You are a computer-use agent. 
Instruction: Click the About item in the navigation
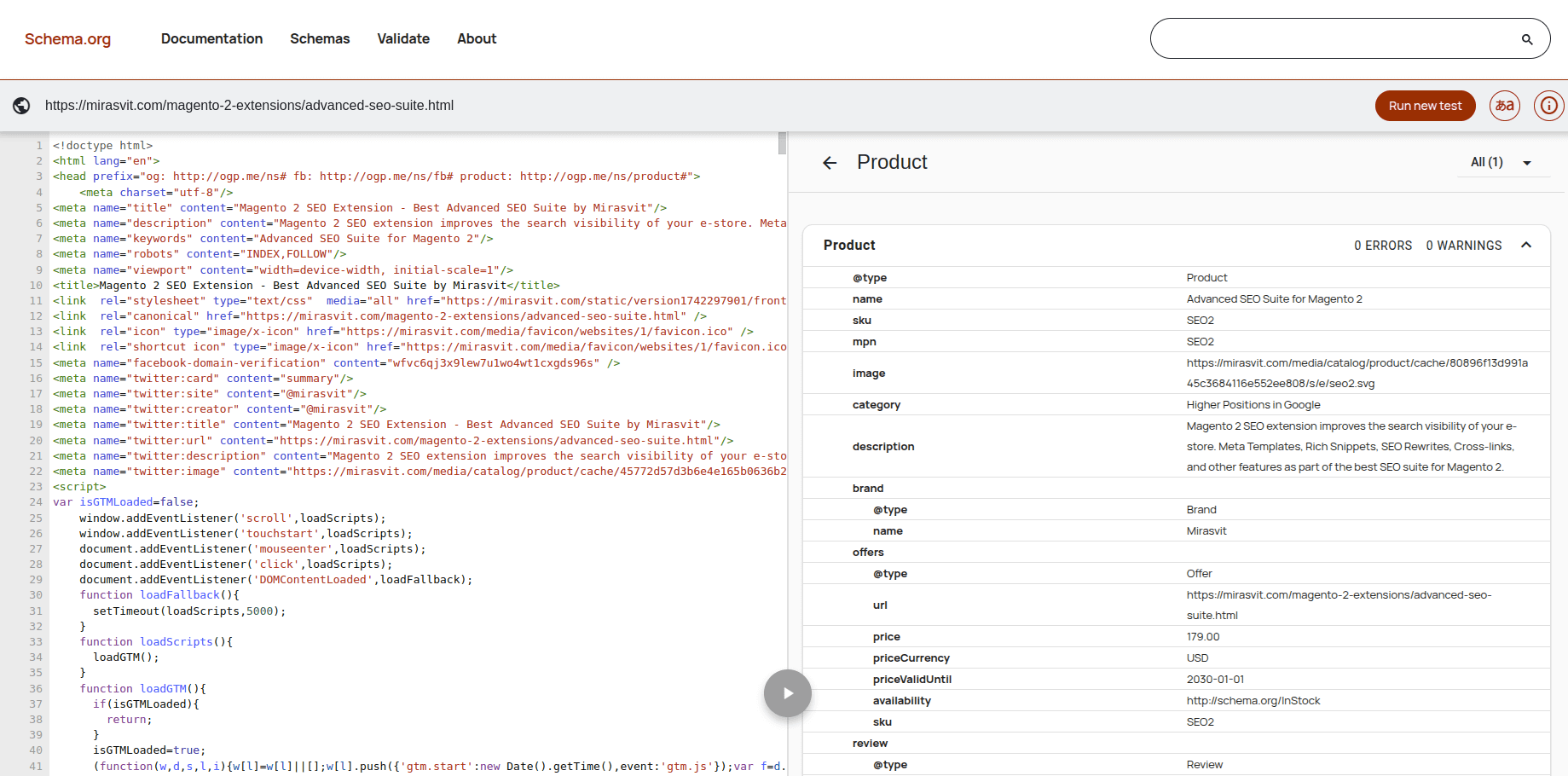476,38
